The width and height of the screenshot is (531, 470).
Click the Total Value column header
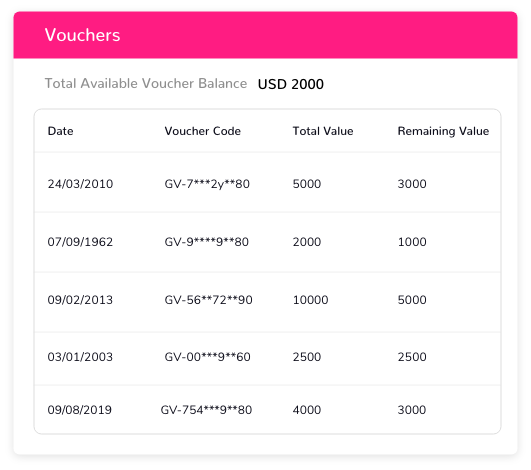point(323,131)
